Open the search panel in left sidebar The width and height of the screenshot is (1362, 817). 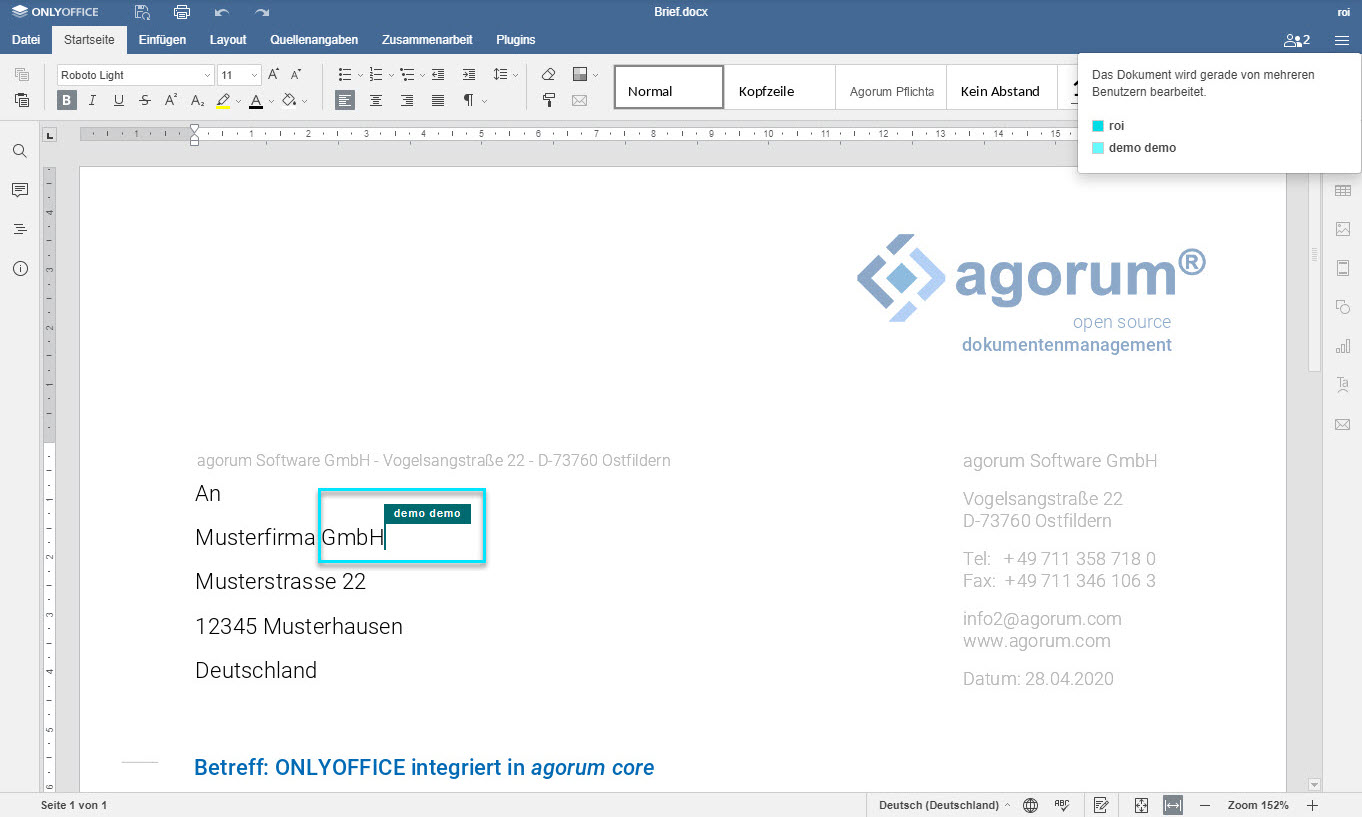20,151
